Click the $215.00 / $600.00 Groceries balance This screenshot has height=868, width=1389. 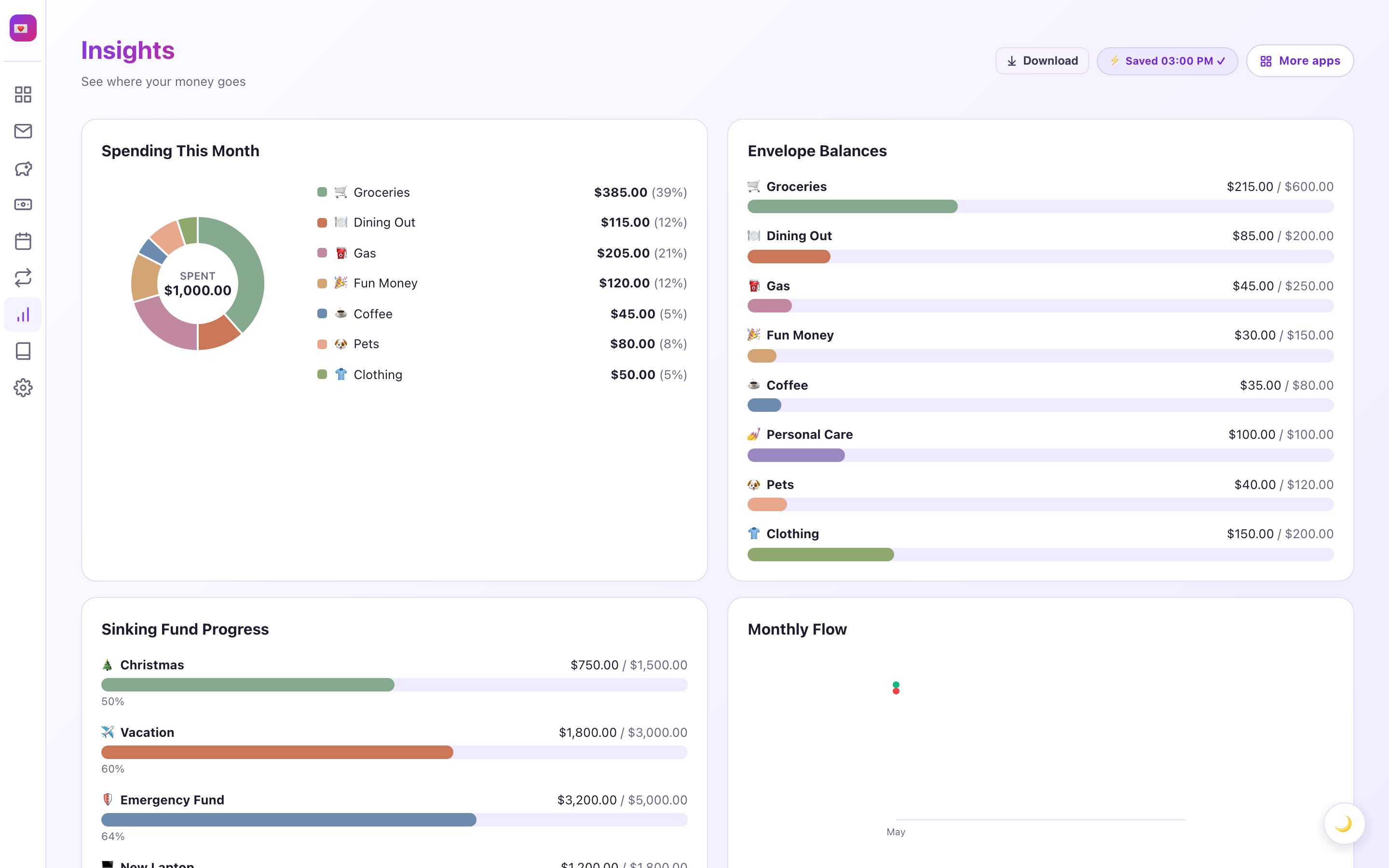(x=1280, y=187)
